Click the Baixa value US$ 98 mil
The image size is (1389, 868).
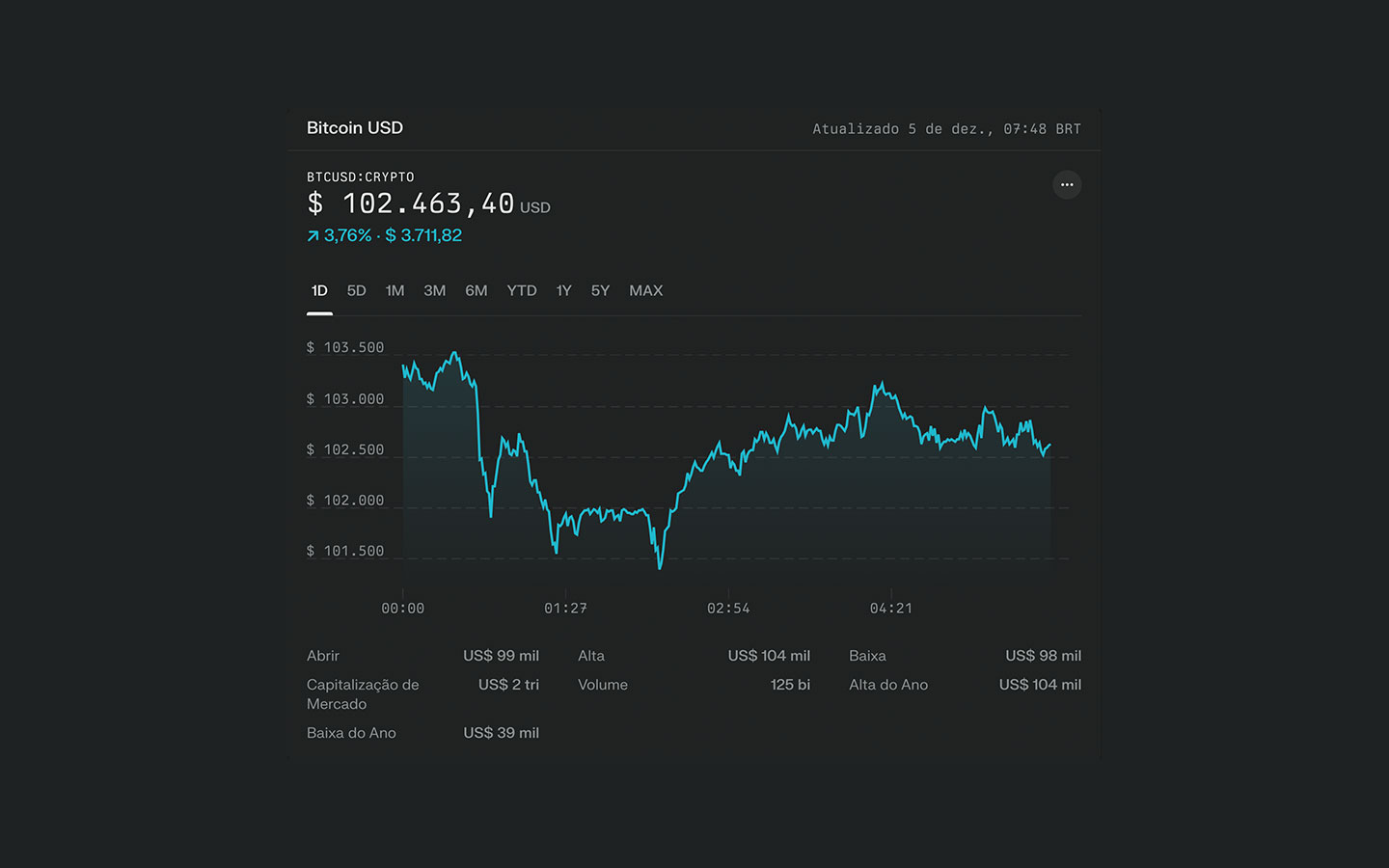(1043, 656)
